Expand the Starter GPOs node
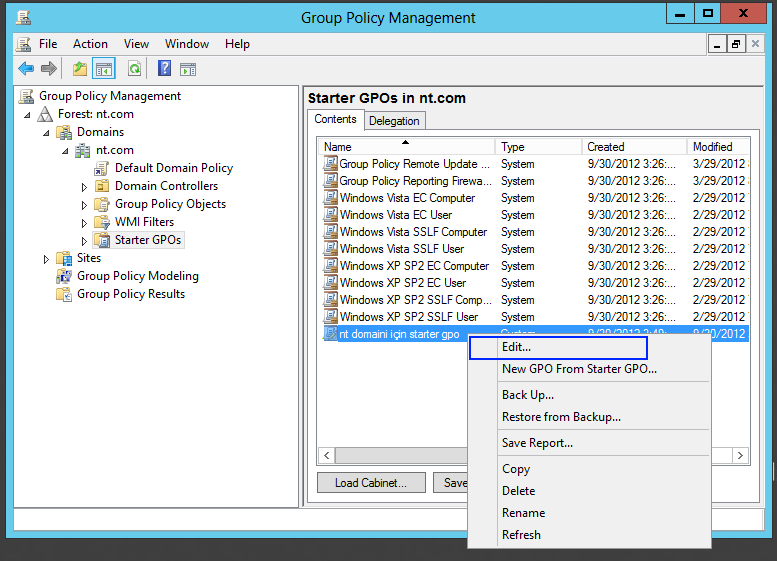Image resolution: width=777 pixels, height=561 pixels. [84, 241]
